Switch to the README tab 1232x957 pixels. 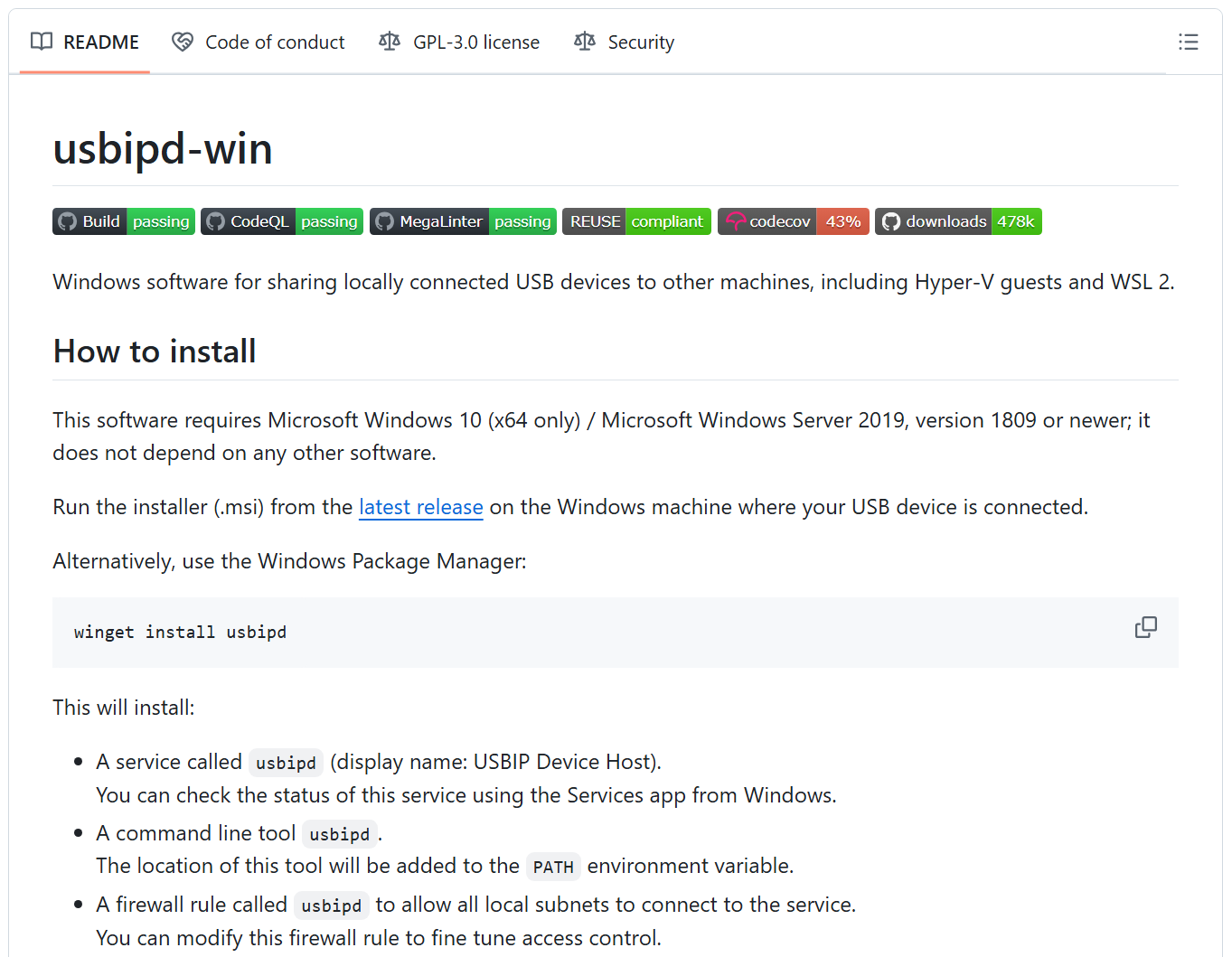pyautogui.click(x=85, y=42)
